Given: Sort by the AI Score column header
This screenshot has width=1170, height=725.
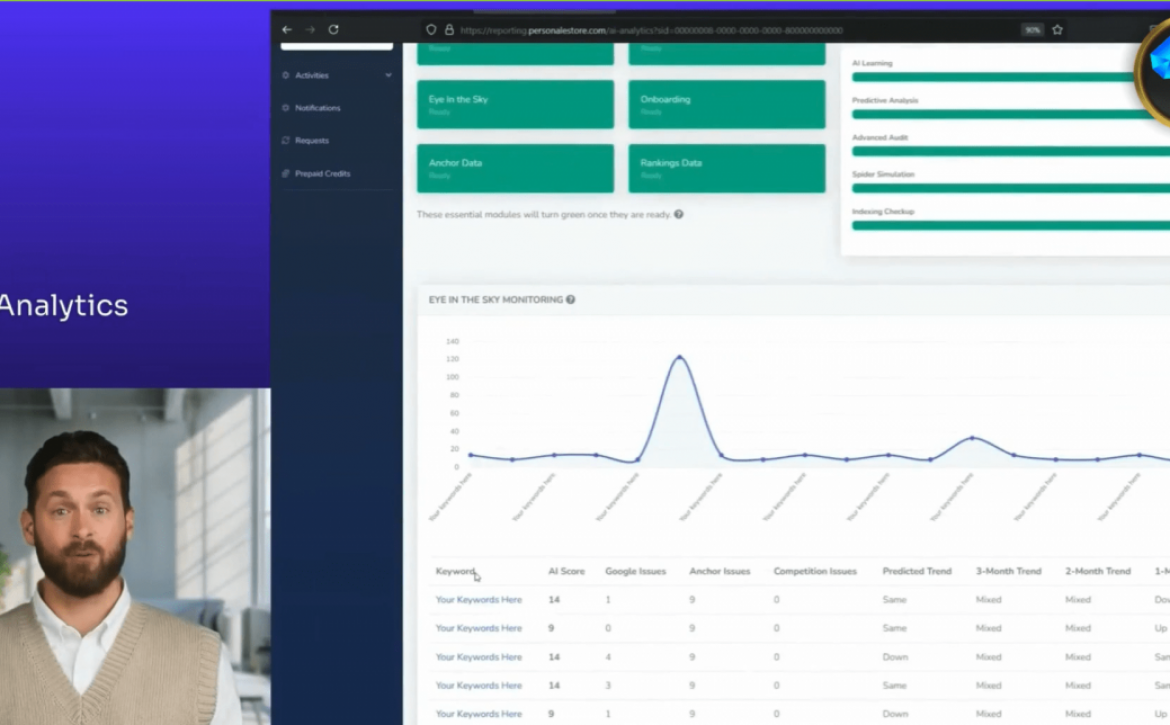Looking at the screenshot, I should click(x=566, y=571).
